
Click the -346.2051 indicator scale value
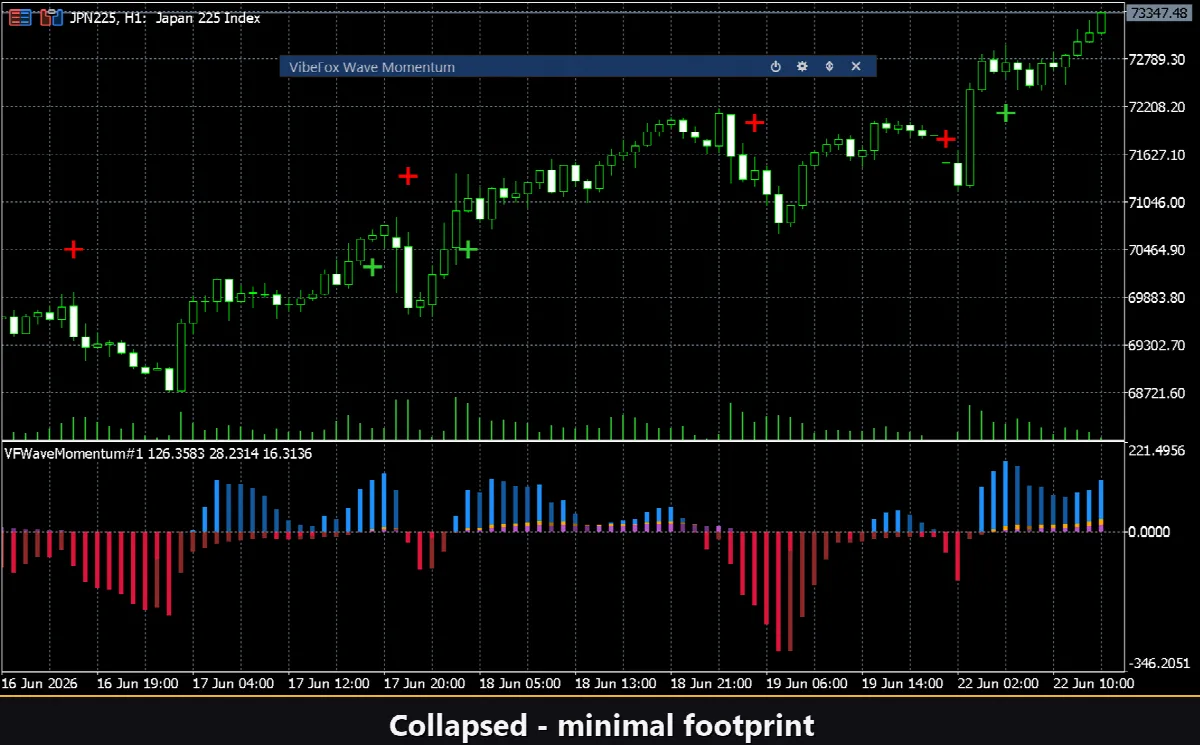coord(1157,663)
